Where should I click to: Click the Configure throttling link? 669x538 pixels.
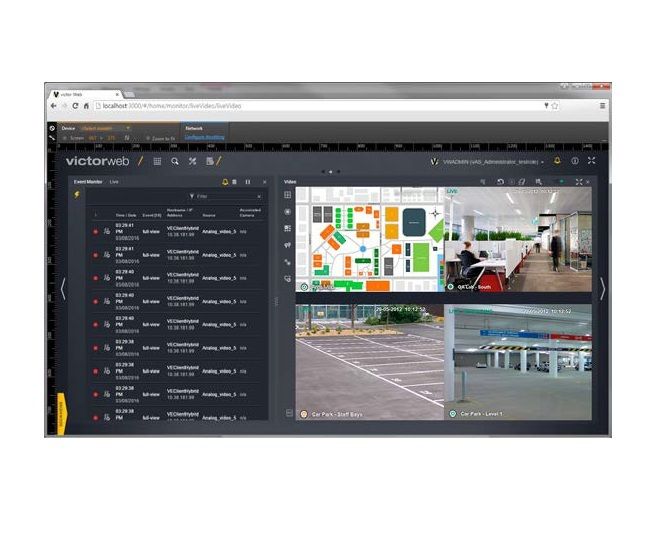click(x=204, y=137)
